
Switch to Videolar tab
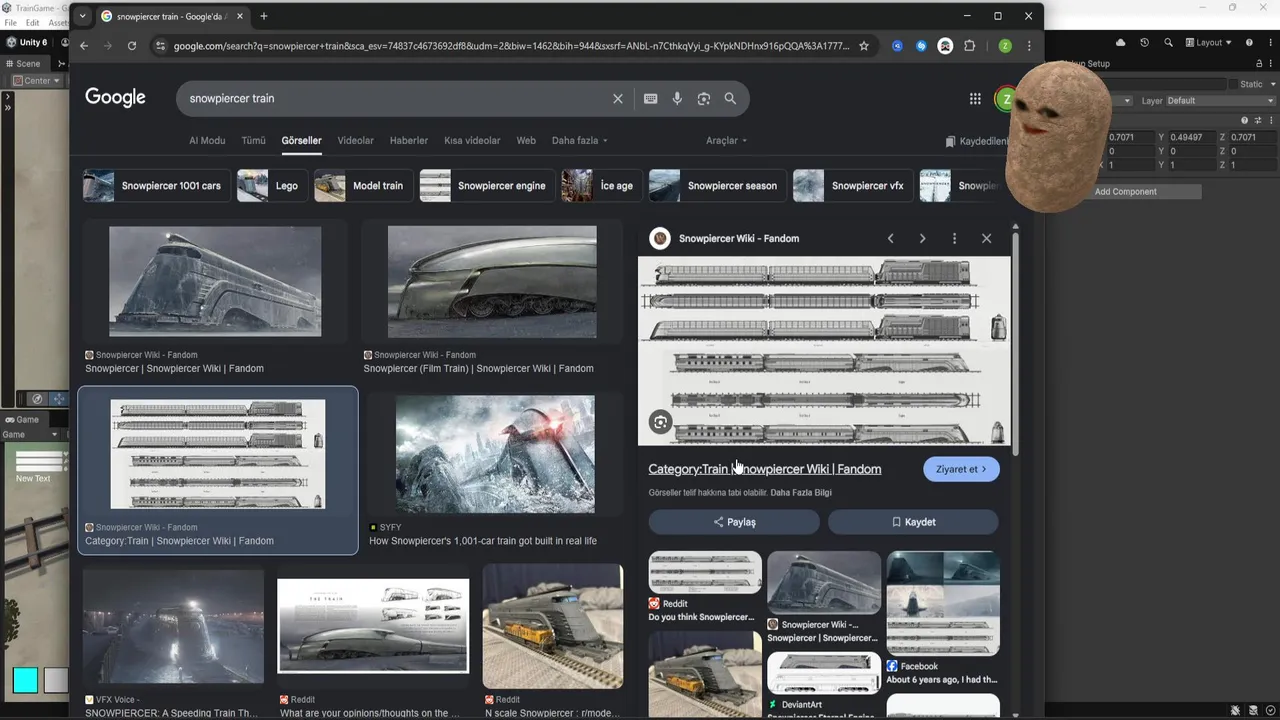click(355, 140)
